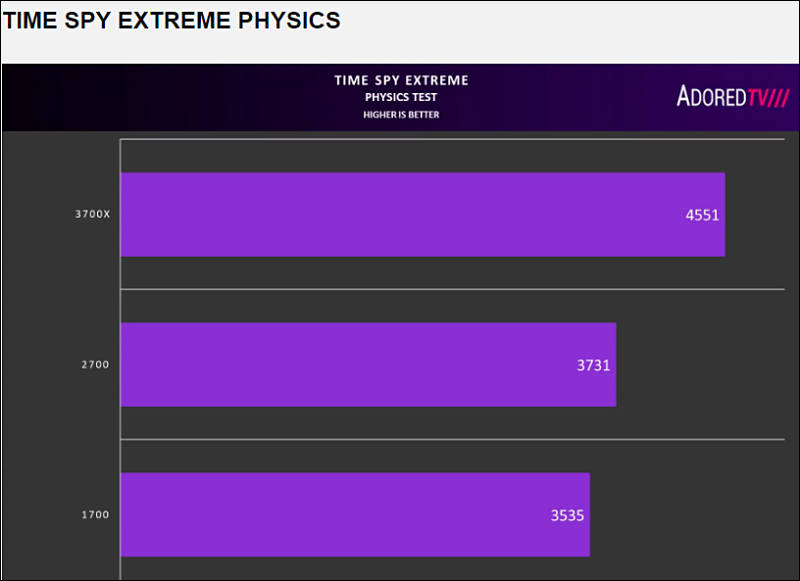Click the chart's vertical axis line
Image resolution: width=800 pixels, height=581 pixels.
pos(120,359)
